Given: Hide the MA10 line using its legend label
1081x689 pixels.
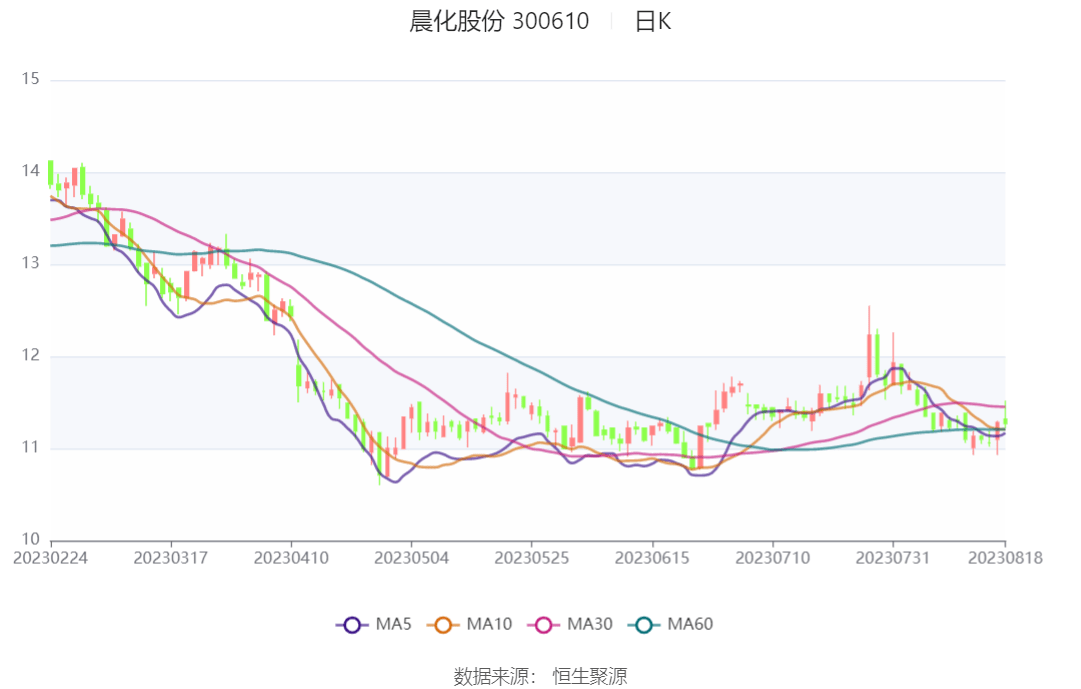Looking at the screenshot, I should (x=489, y=625).
